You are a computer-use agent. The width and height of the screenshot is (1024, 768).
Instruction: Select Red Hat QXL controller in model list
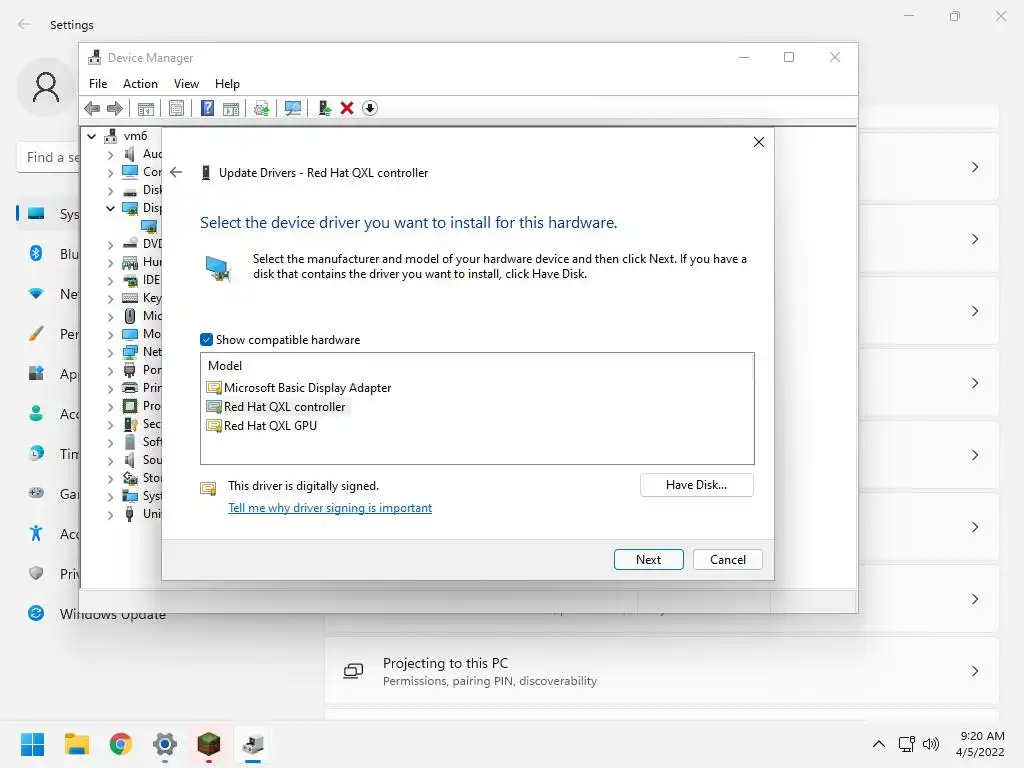tap(276, 406)
